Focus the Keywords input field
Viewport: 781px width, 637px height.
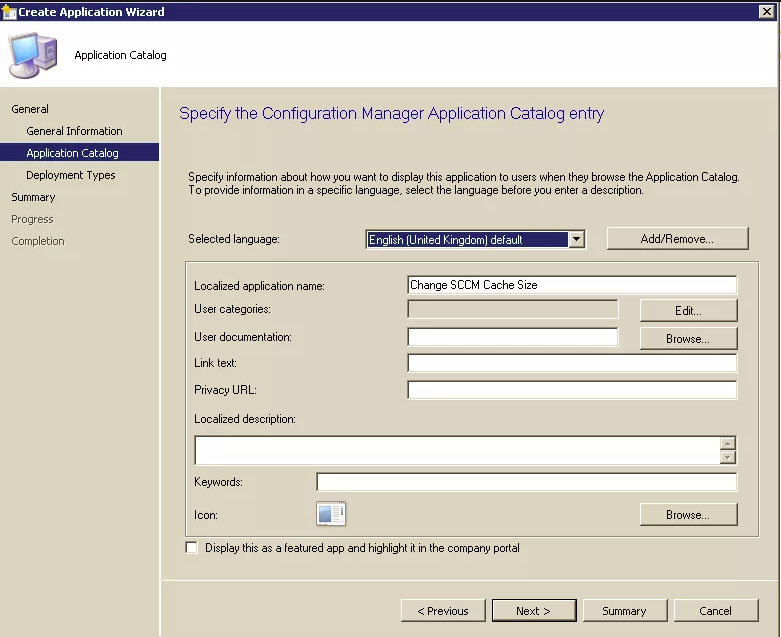(526, 482)
